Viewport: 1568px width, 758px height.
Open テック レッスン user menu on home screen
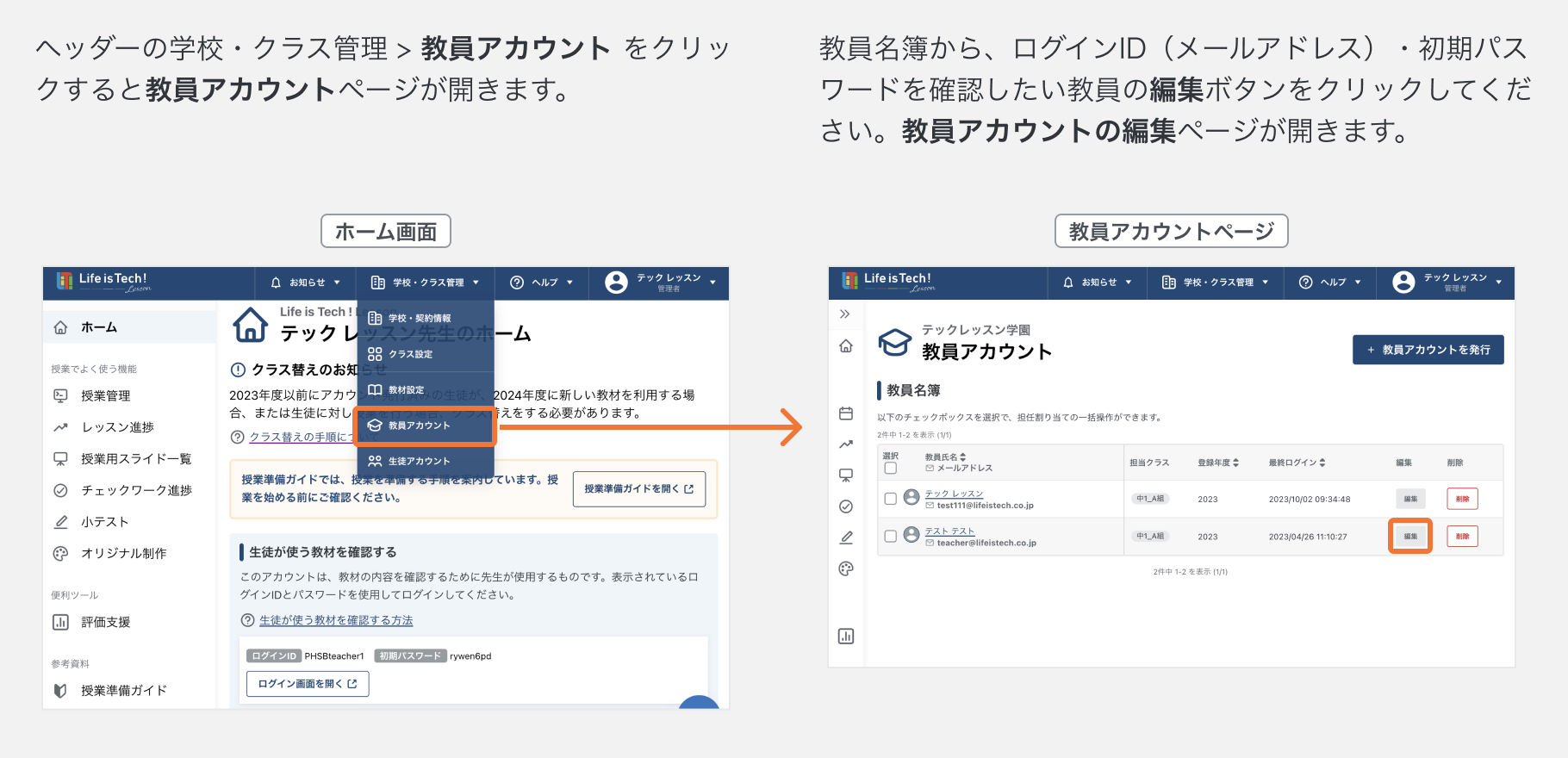pos(661,283)
